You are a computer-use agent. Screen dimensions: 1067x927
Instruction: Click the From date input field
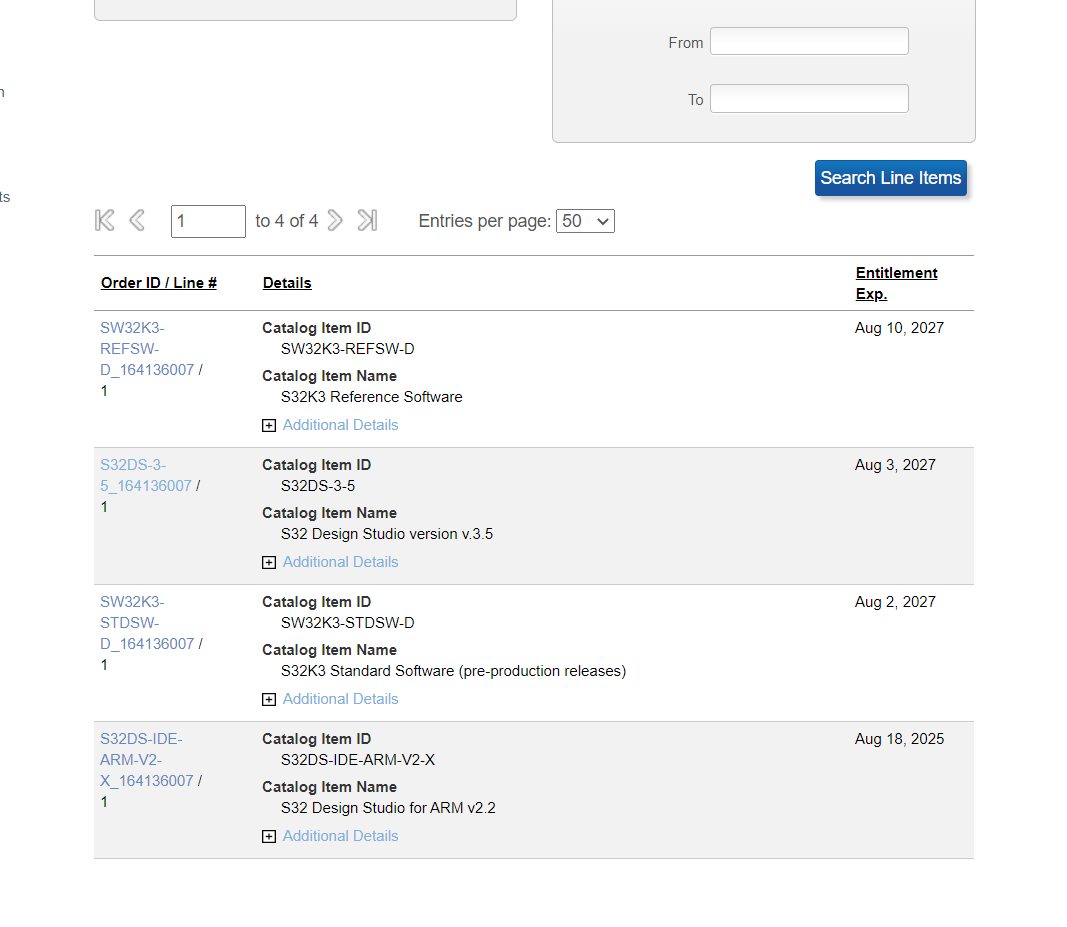click(809, 41)
